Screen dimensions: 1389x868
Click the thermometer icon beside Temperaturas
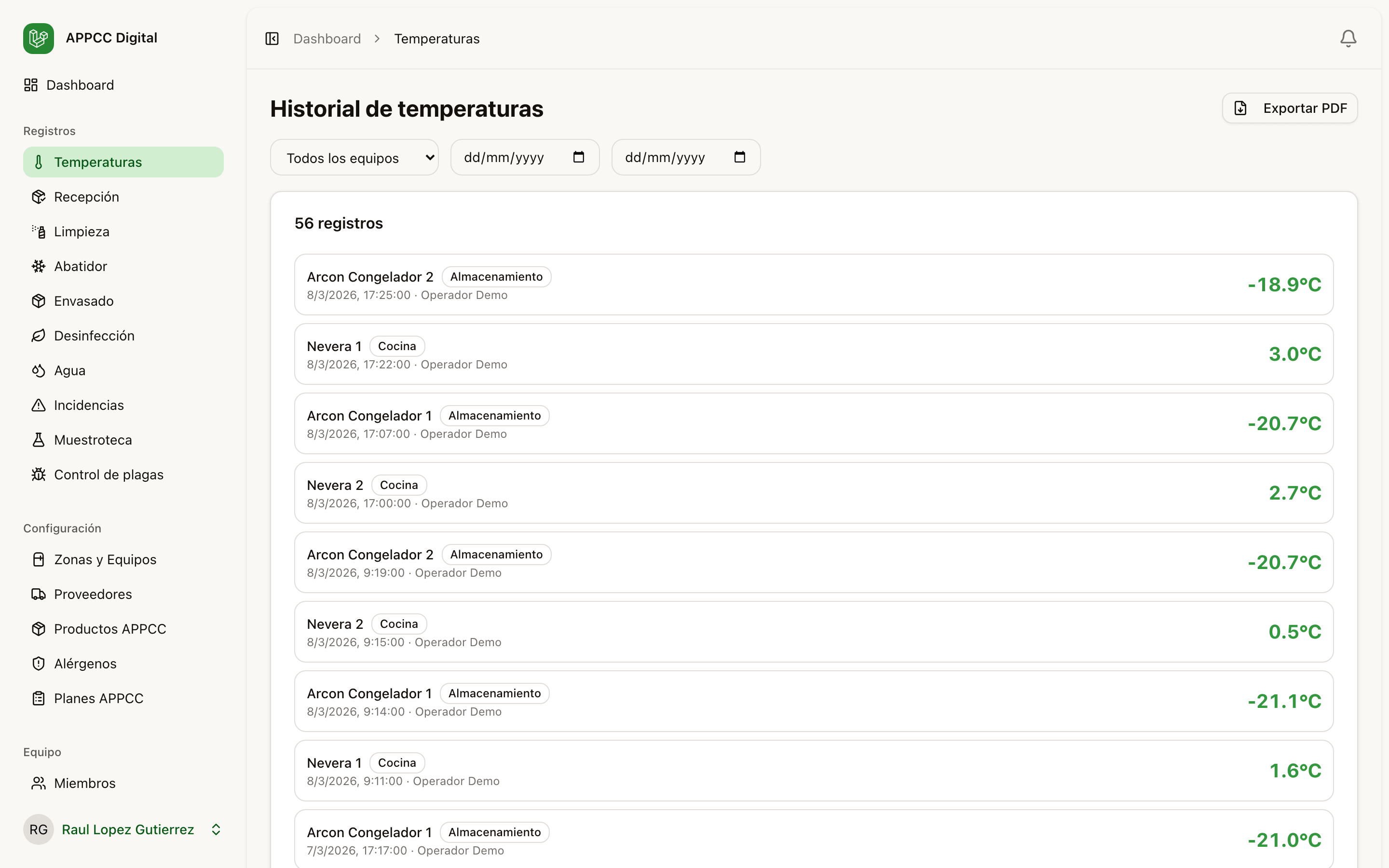tap(38, 162)
